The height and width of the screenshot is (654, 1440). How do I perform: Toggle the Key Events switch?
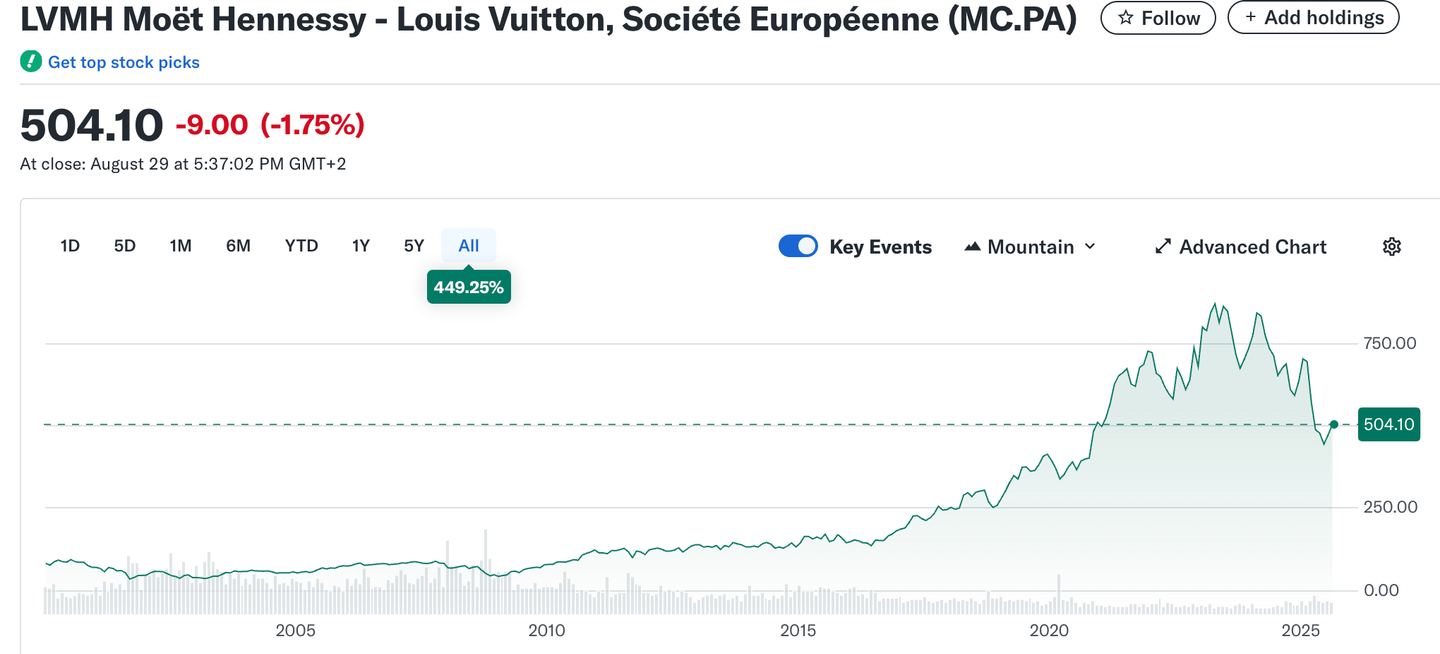[x=798, y=247]
